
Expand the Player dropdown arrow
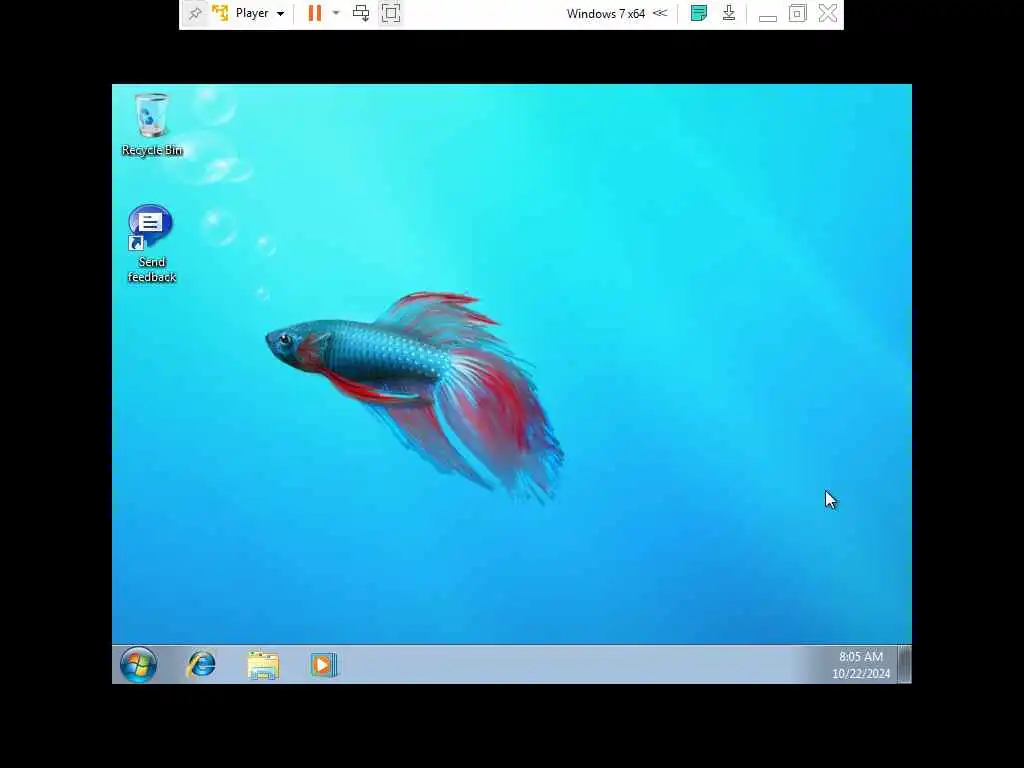(280, 14)
